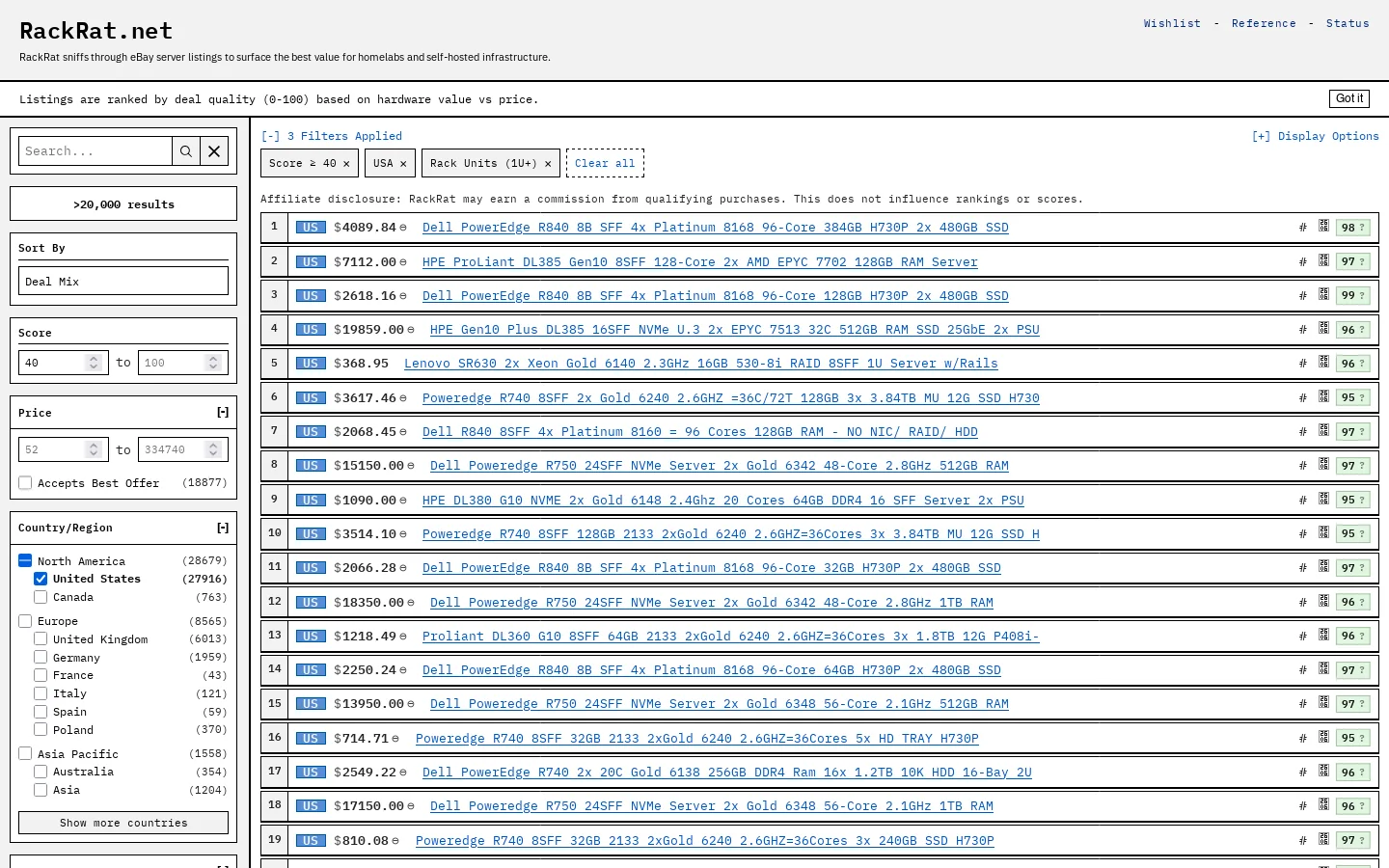Open the Wishlist page
The image size is (1389, 868).
[x=1172, y=23]
